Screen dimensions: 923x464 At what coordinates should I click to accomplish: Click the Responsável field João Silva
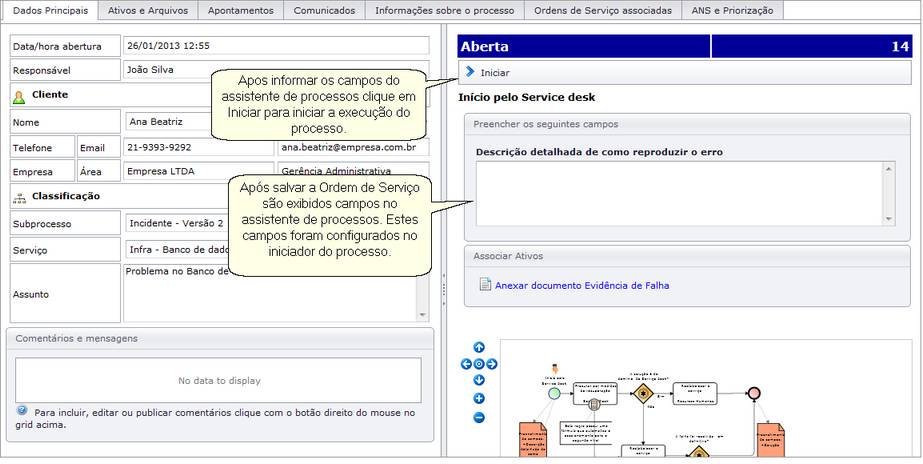point(276,69)
